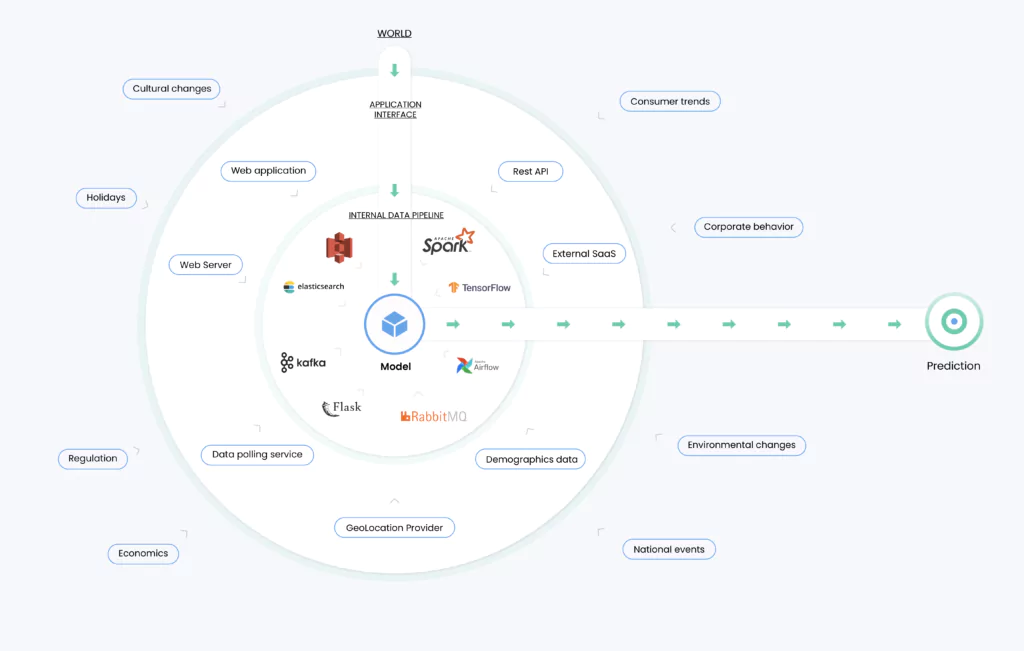Click the Flask logo
This screenshot has width=1024, height=651.
click(342, 408)
